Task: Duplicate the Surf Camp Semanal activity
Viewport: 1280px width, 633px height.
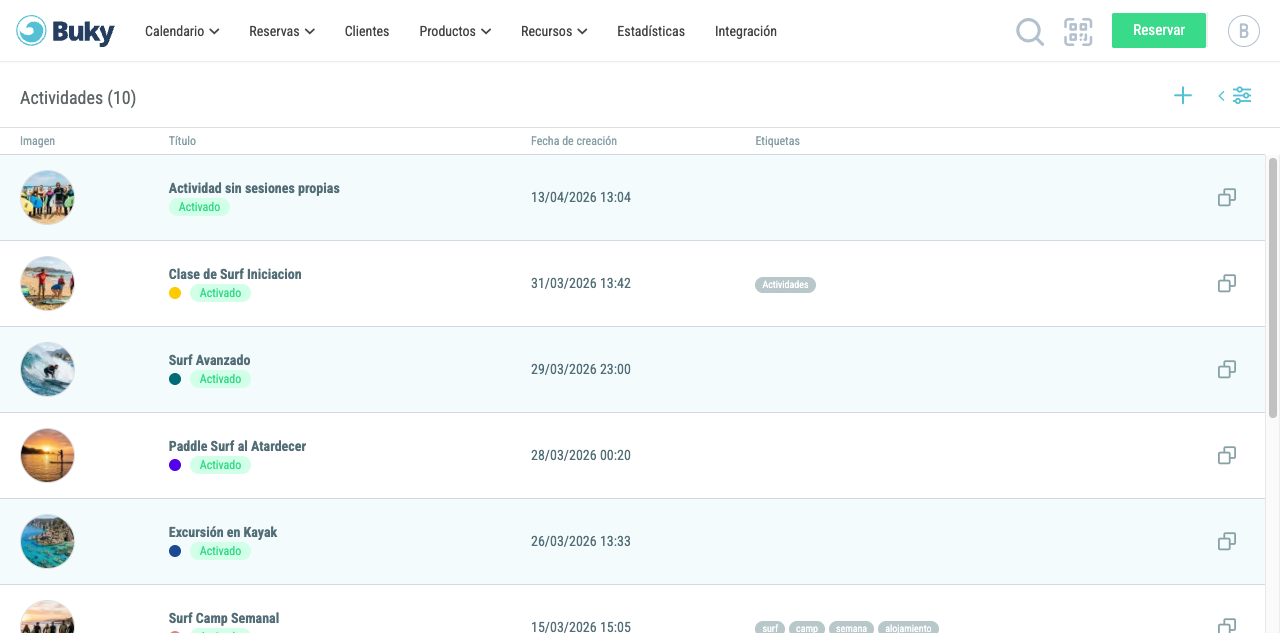Action: coord(1227,626)
